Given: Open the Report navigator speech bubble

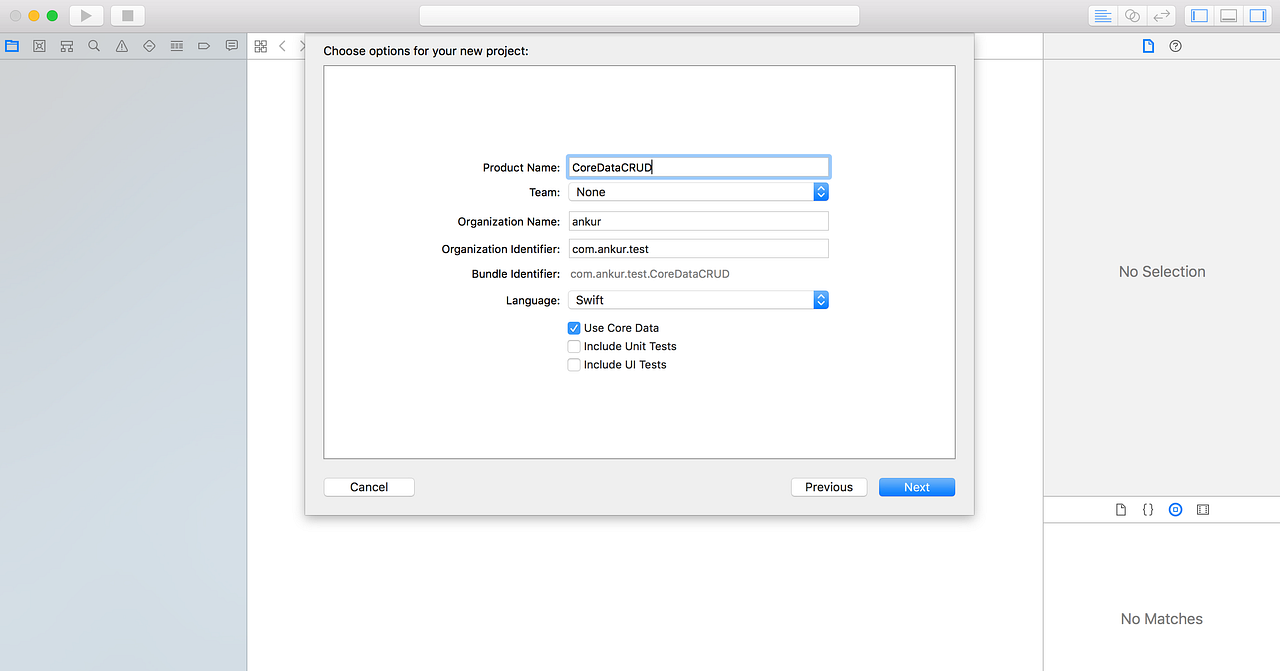Looking at the screenshot, I should 231,45.
